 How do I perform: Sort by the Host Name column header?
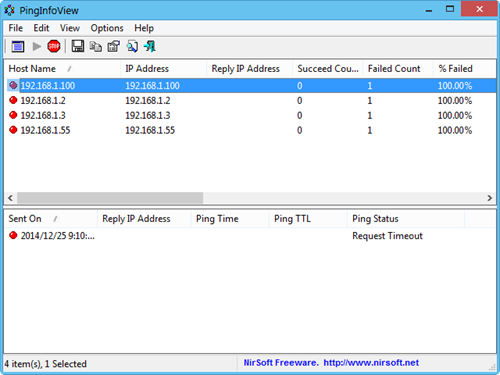pyautogui.click(x=62, y=69)
